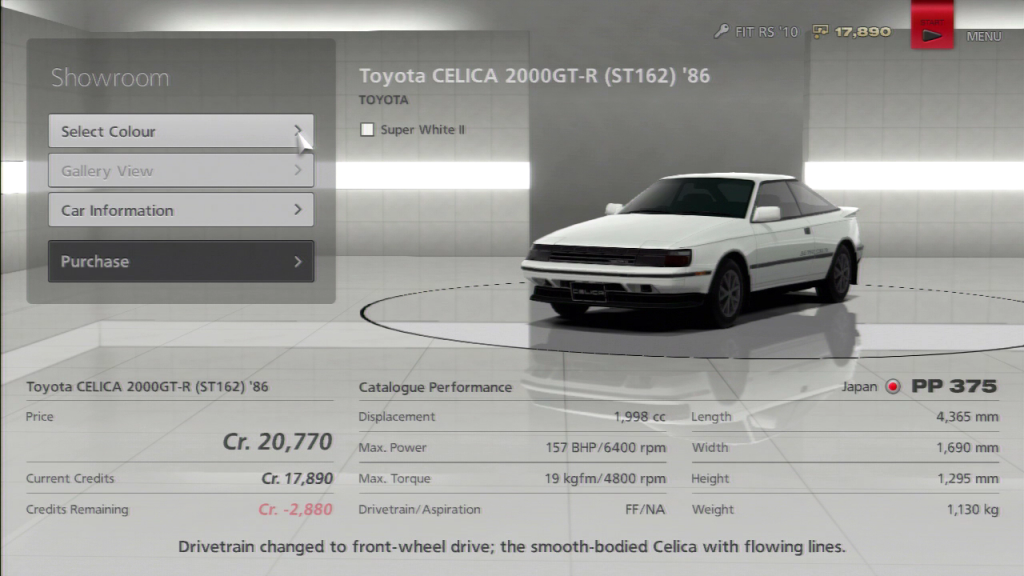Click Max. Torque value 19 kgfm/4800 rpm
Screen dimensions: 1024x576
tap(605, 479)
